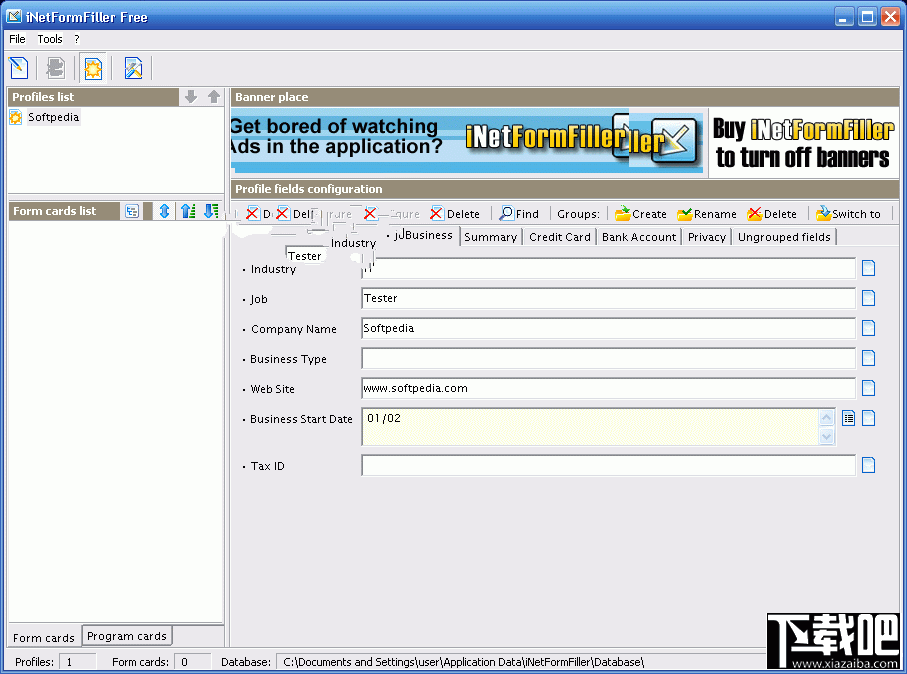Switch to the Business tab
The height and width of the screenshot is (674, 907).
point(427,235)
